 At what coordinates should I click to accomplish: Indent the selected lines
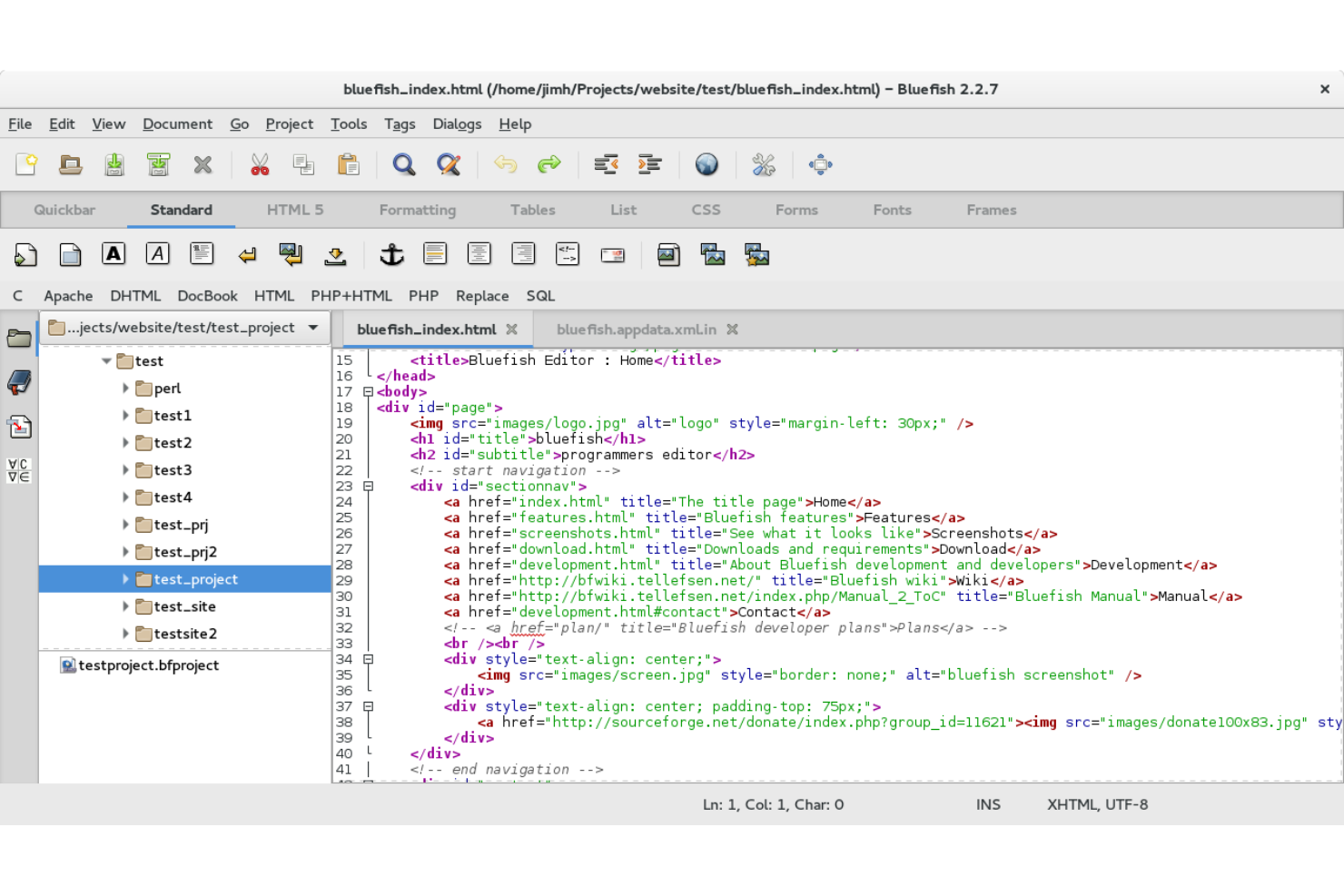point(650,164)
